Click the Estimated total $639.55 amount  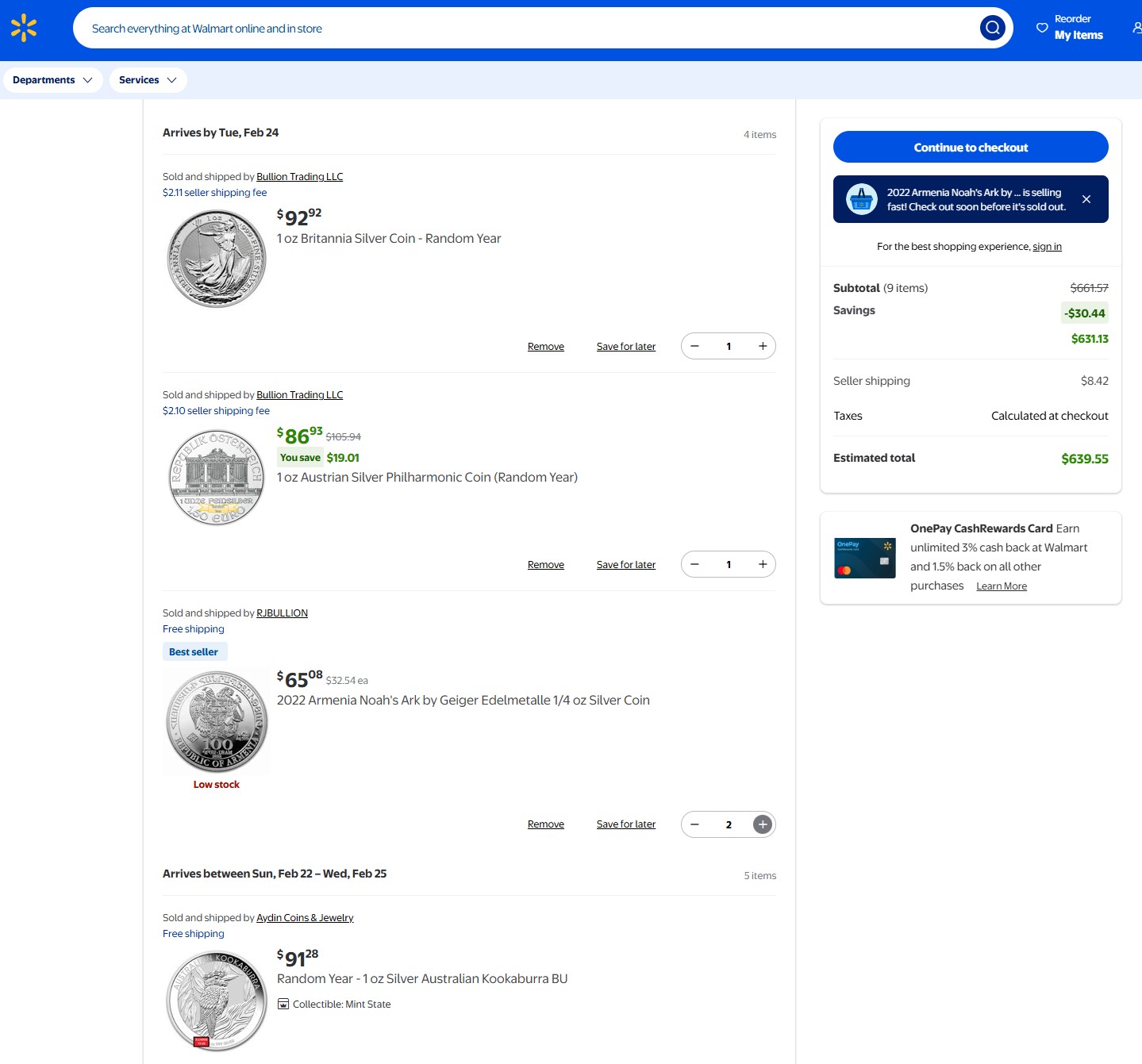(x=1085, y=459)
